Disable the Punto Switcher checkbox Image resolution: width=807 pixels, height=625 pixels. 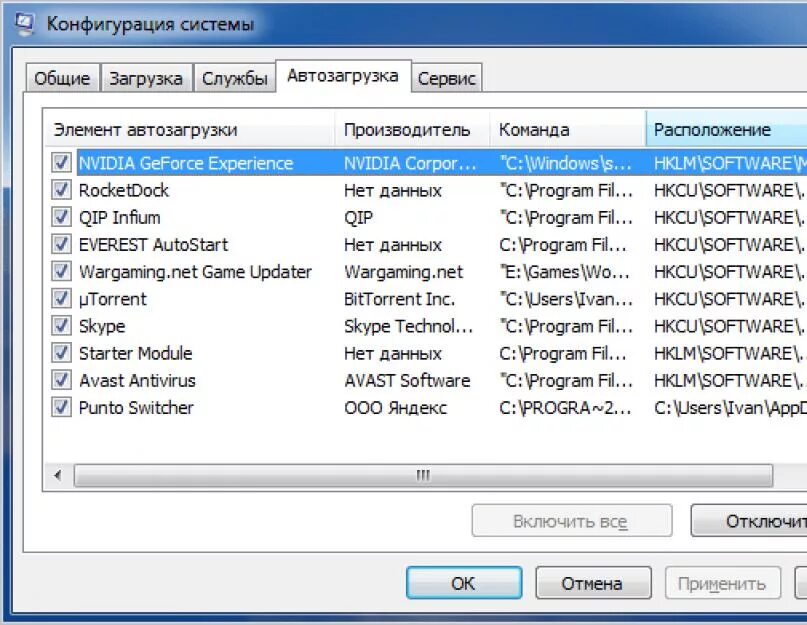tap(61, 408)
